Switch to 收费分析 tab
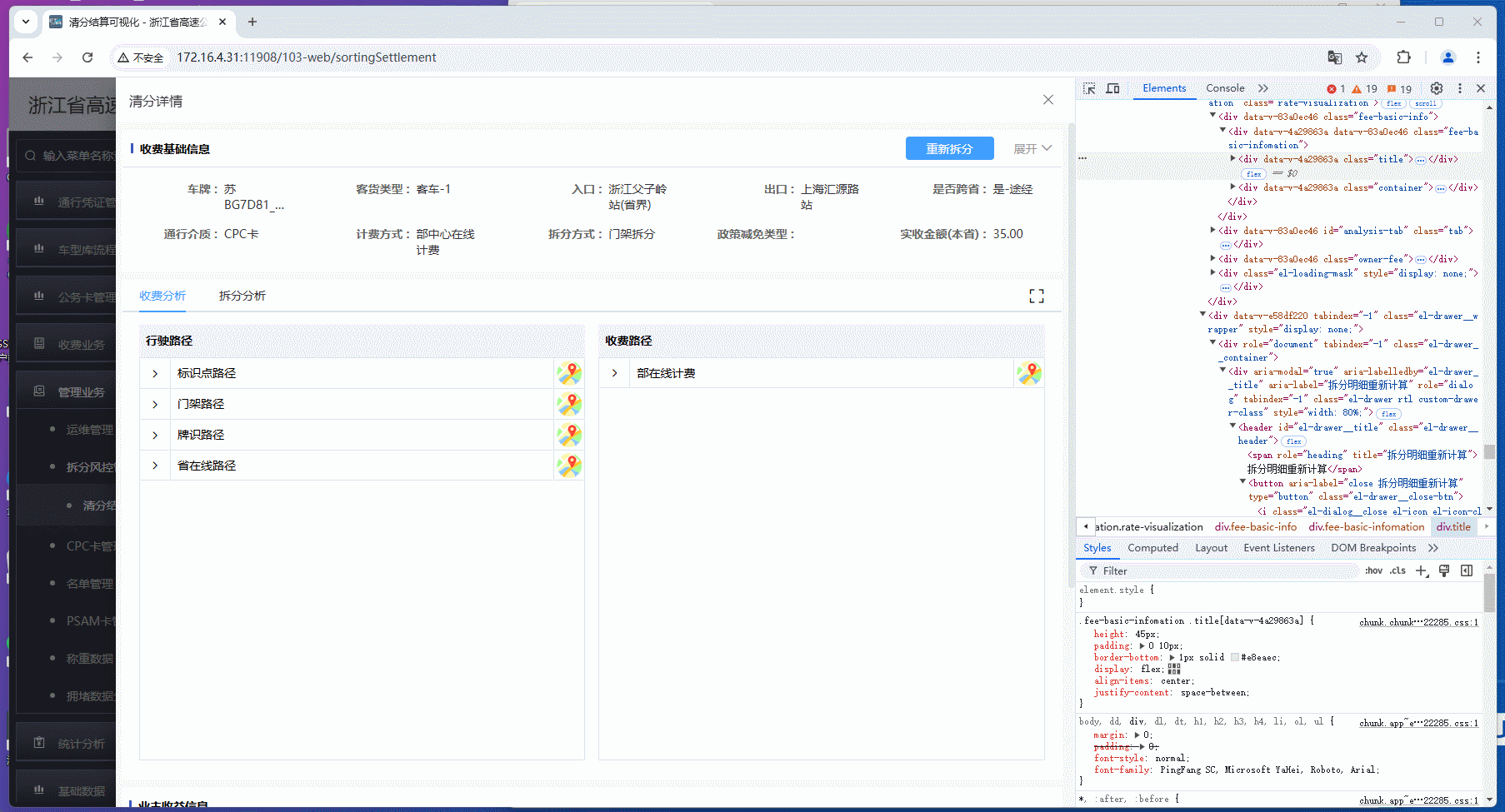 click(162, 296)
